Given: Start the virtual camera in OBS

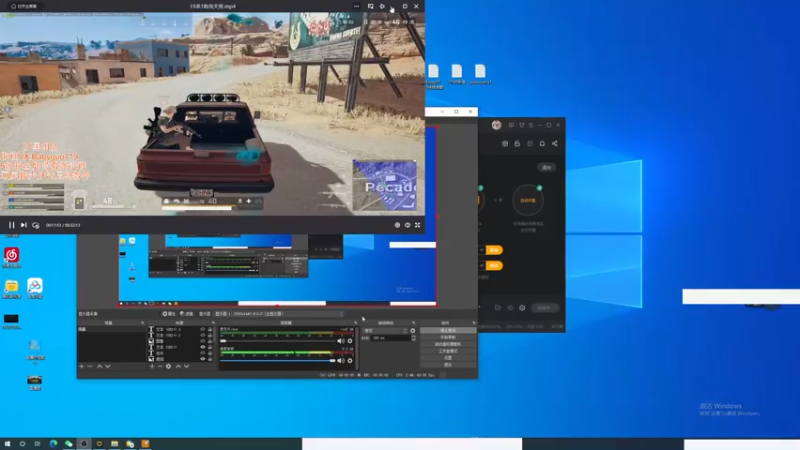Looking at the screenshot, I should (x=448, y=344).
